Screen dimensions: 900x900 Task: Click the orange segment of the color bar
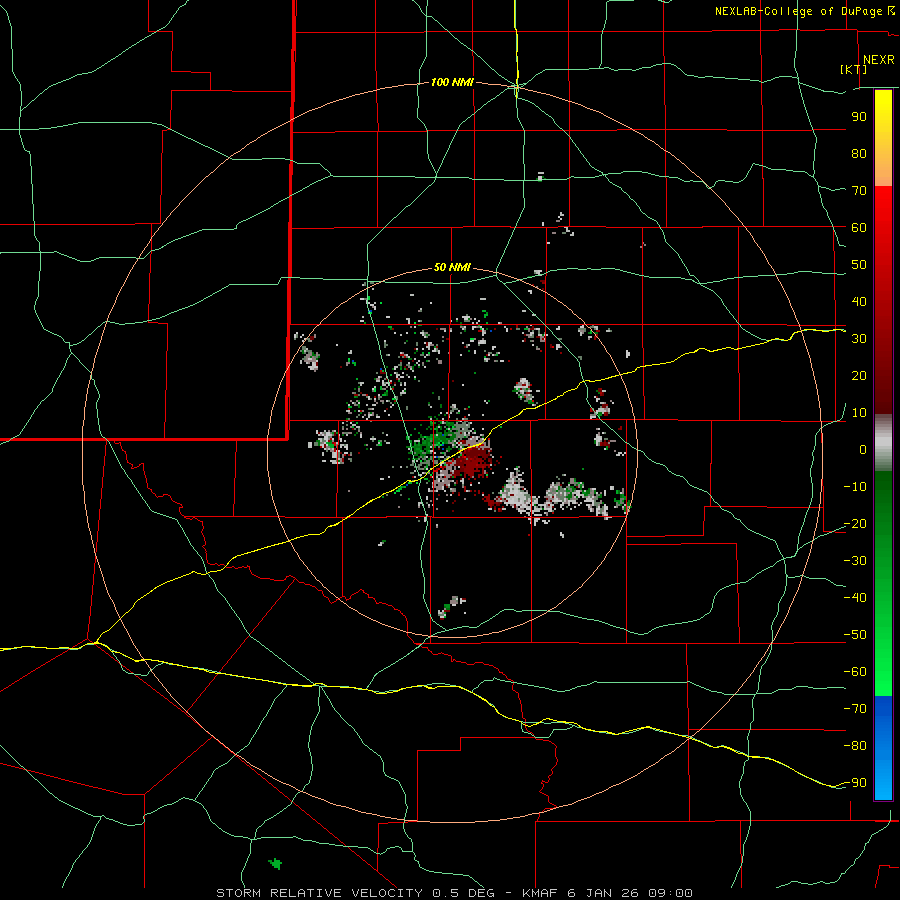tap(883, 166)
